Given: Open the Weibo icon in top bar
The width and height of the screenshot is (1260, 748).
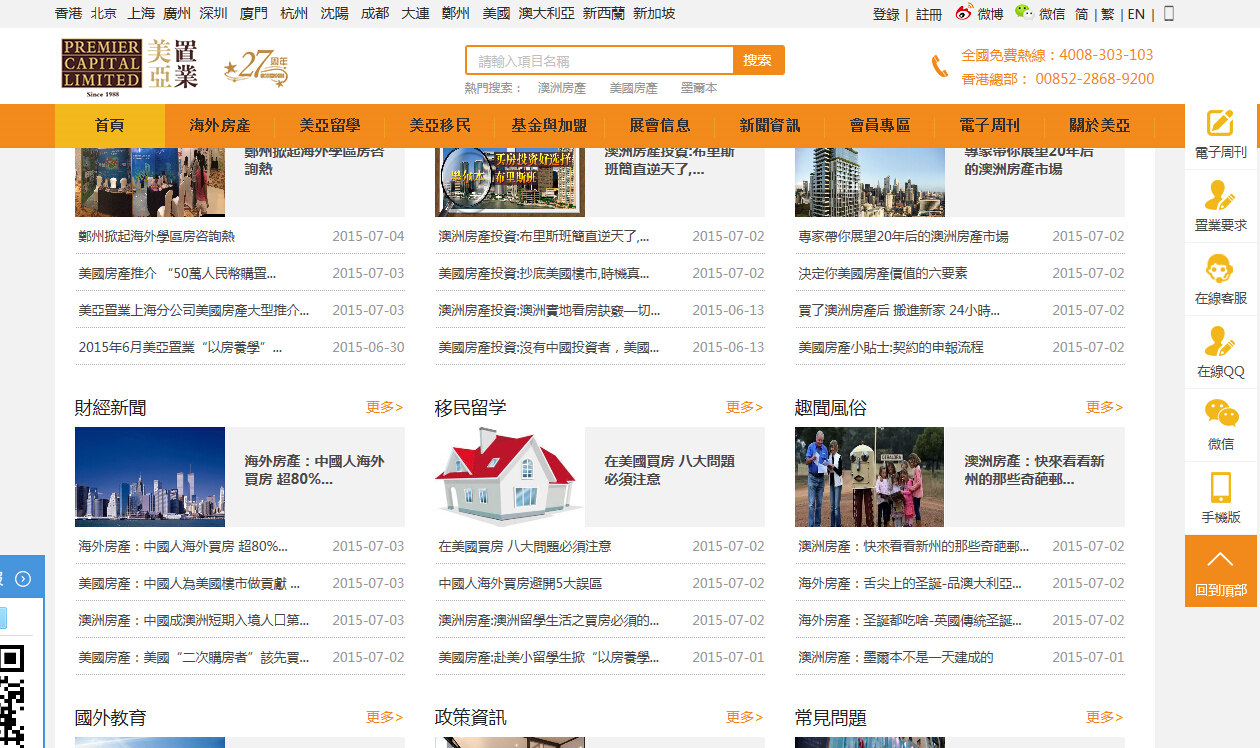Looking at the screenshot, I should click(x=963, y=13).
